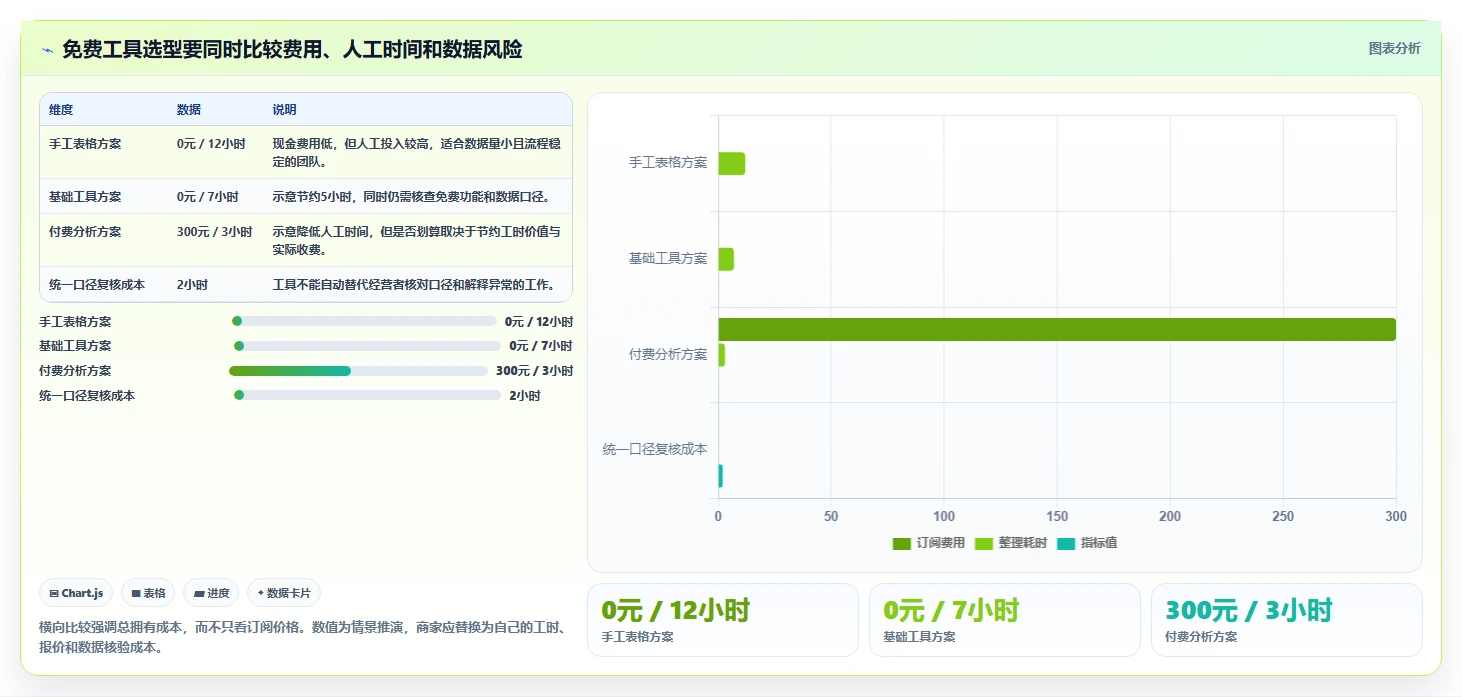Click the 维度 table header
Screen dimensions: 1462x697
pos(61,110)
